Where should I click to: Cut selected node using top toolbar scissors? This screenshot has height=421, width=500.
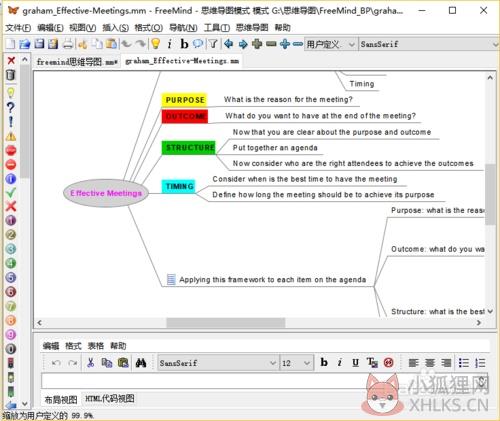[83, 44]
